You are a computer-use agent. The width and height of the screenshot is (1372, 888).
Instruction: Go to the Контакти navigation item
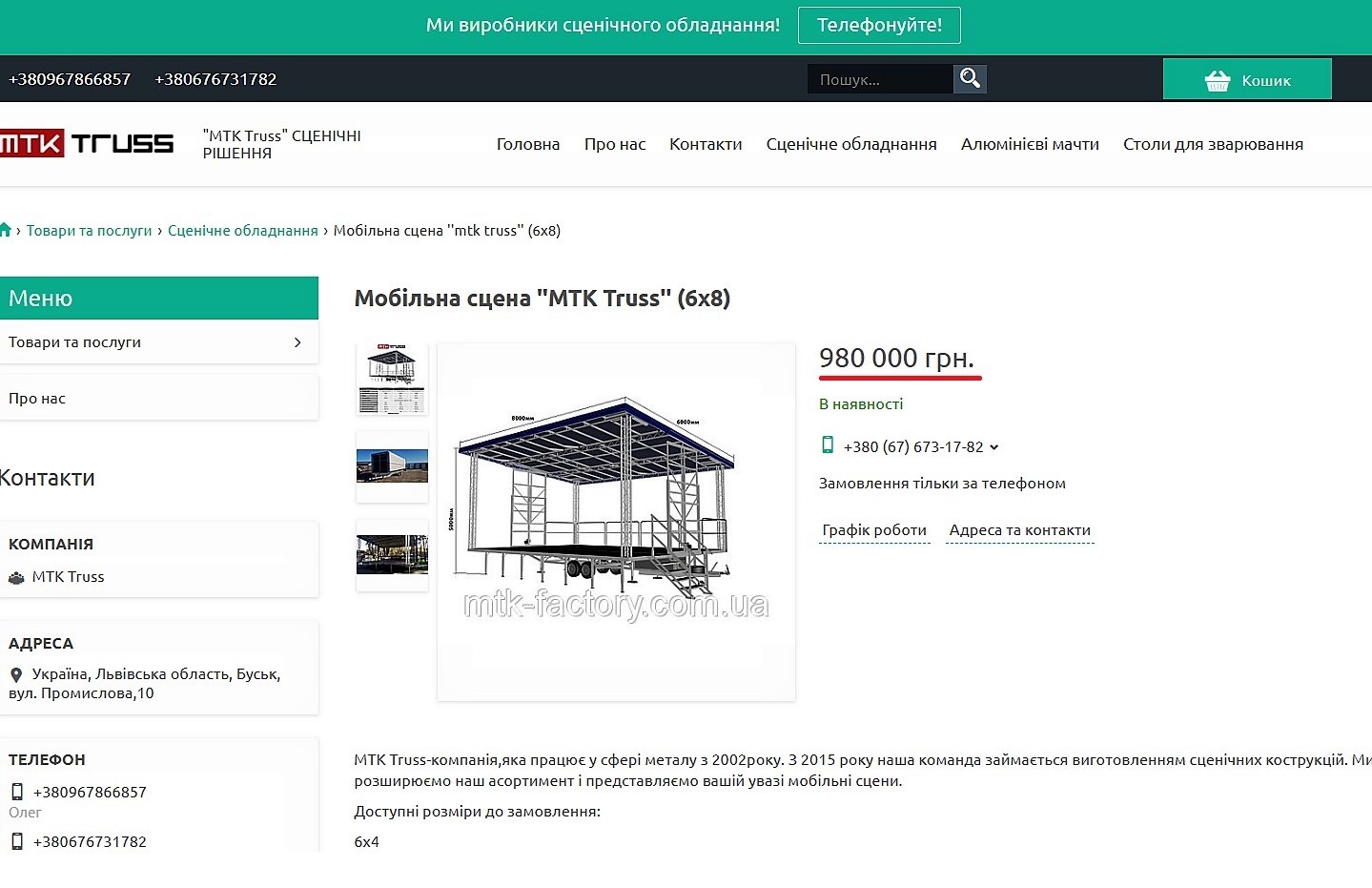pyautogui.click(x=705, y=144)
